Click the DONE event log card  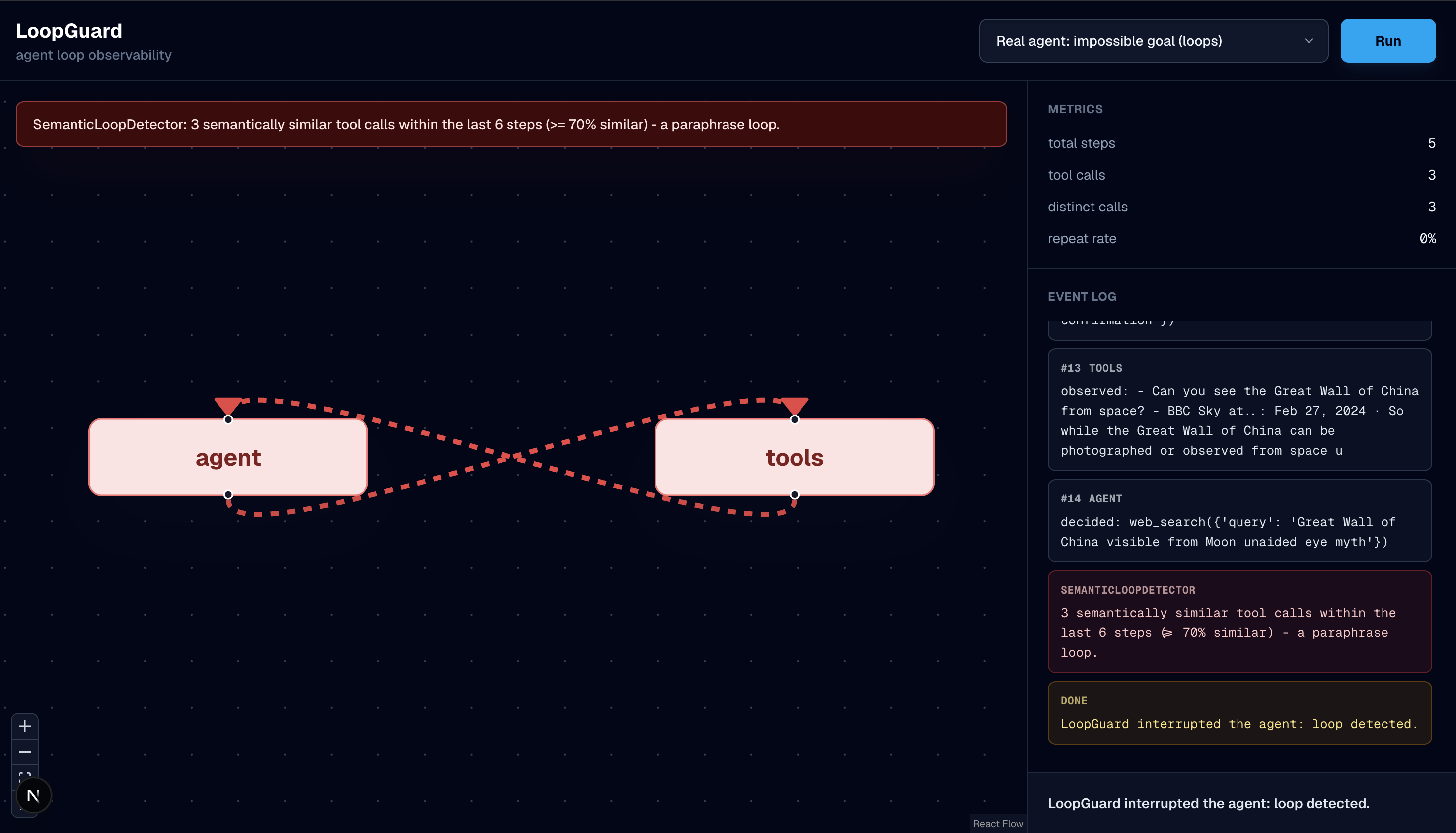(1239, 712)
